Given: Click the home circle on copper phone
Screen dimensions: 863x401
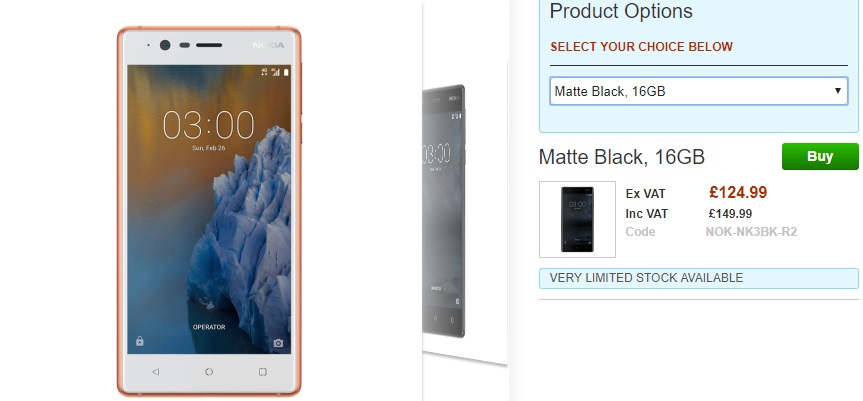Looking at the screenshot, I should coord(209,372).
